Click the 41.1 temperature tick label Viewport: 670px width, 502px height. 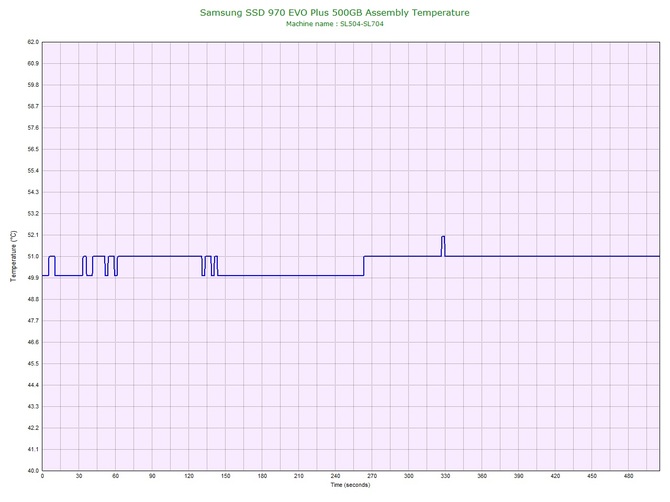(x=33, y=449)
